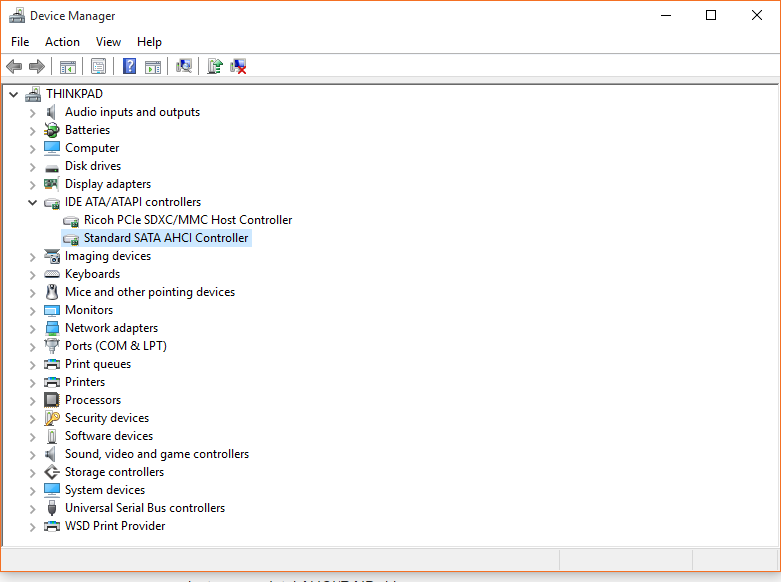The height and width of the screenshot is (582, 781).
Task: Click the Device Manager title bar icon
Action: click(x=17, y=16)
